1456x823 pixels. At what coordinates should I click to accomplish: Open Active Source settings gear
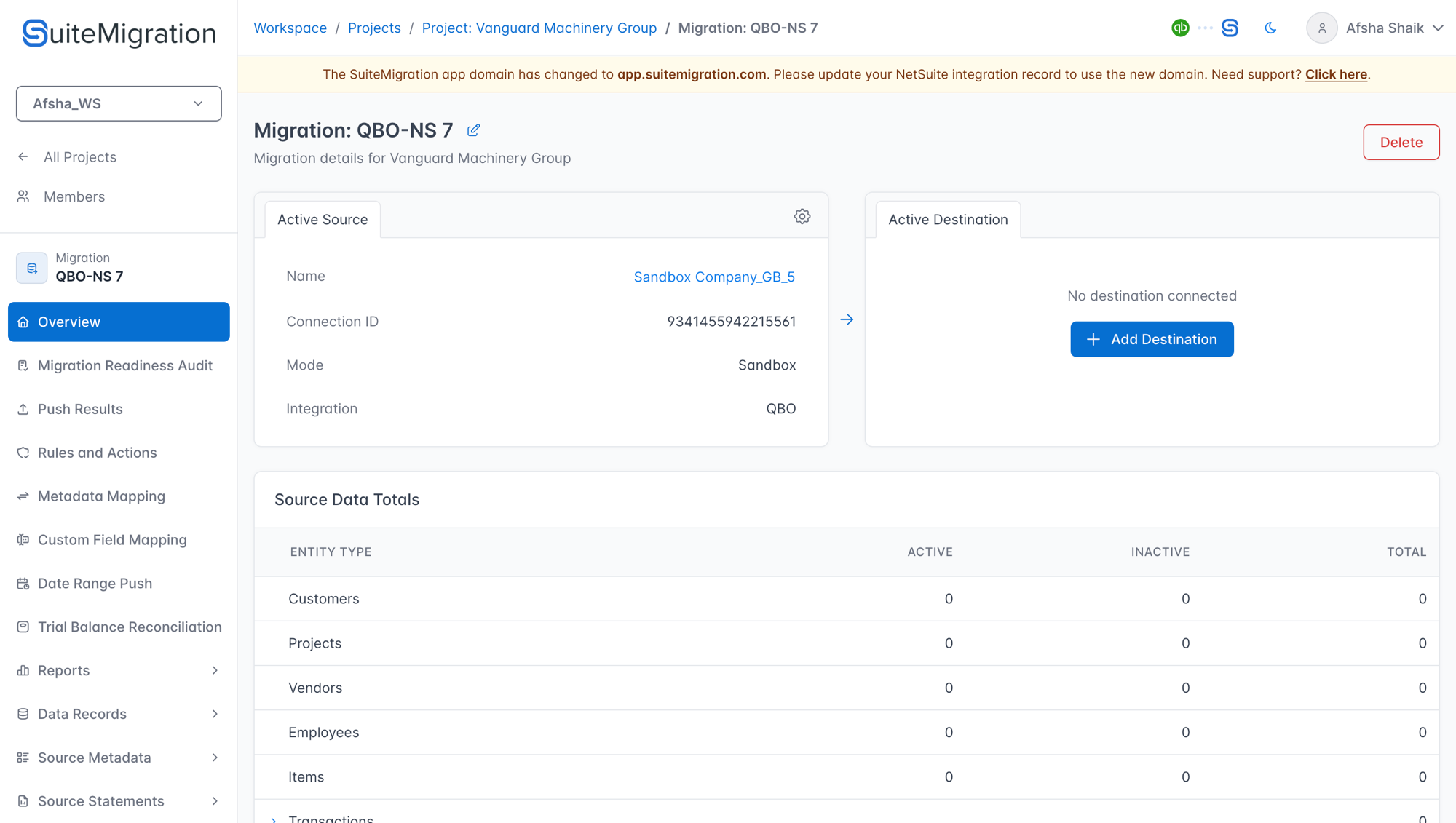point(802,216)
